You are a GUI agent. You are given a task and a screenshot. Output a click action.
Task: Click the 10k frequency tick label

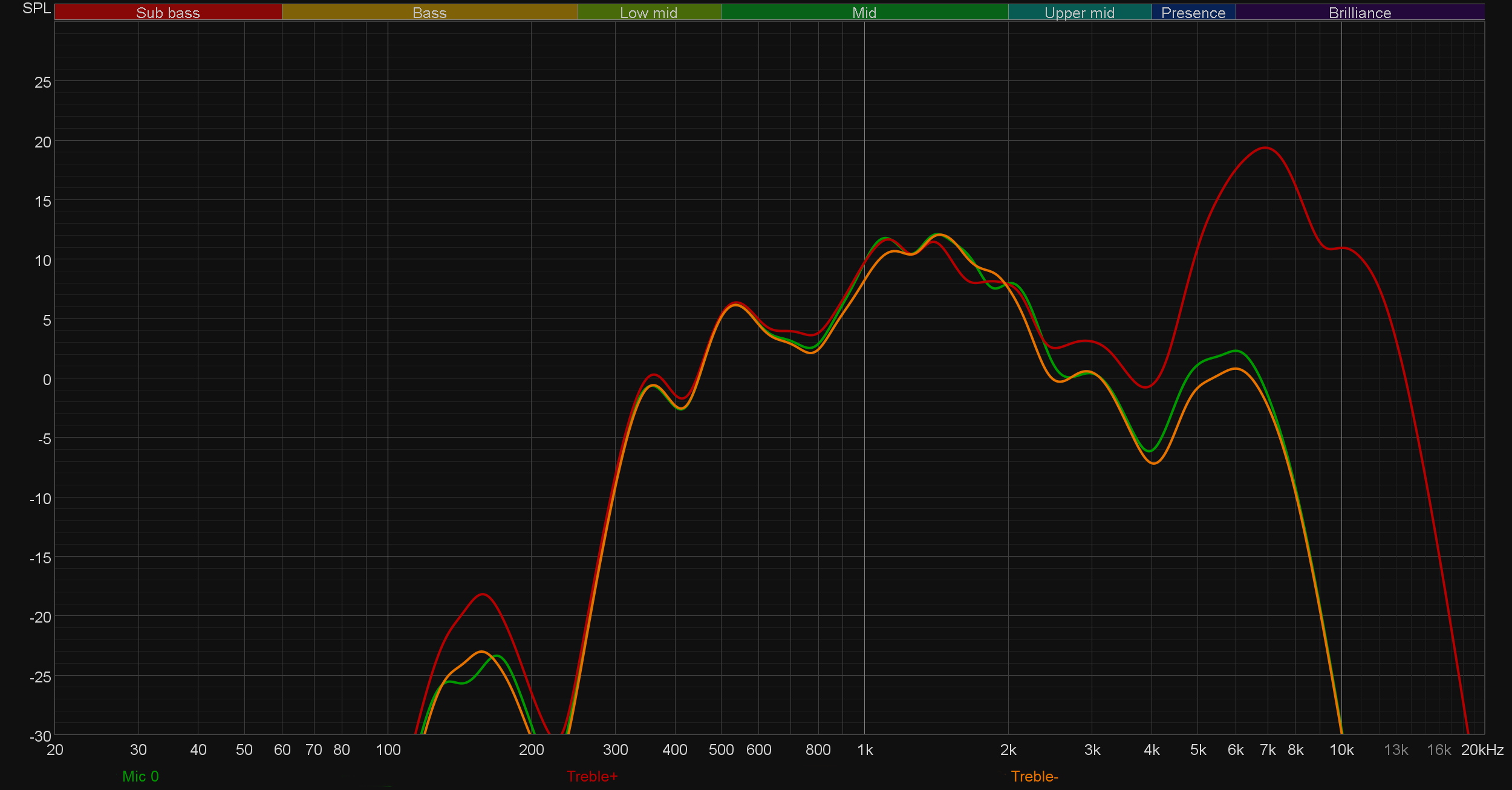pyautogui.click(x=1341, y=750)
